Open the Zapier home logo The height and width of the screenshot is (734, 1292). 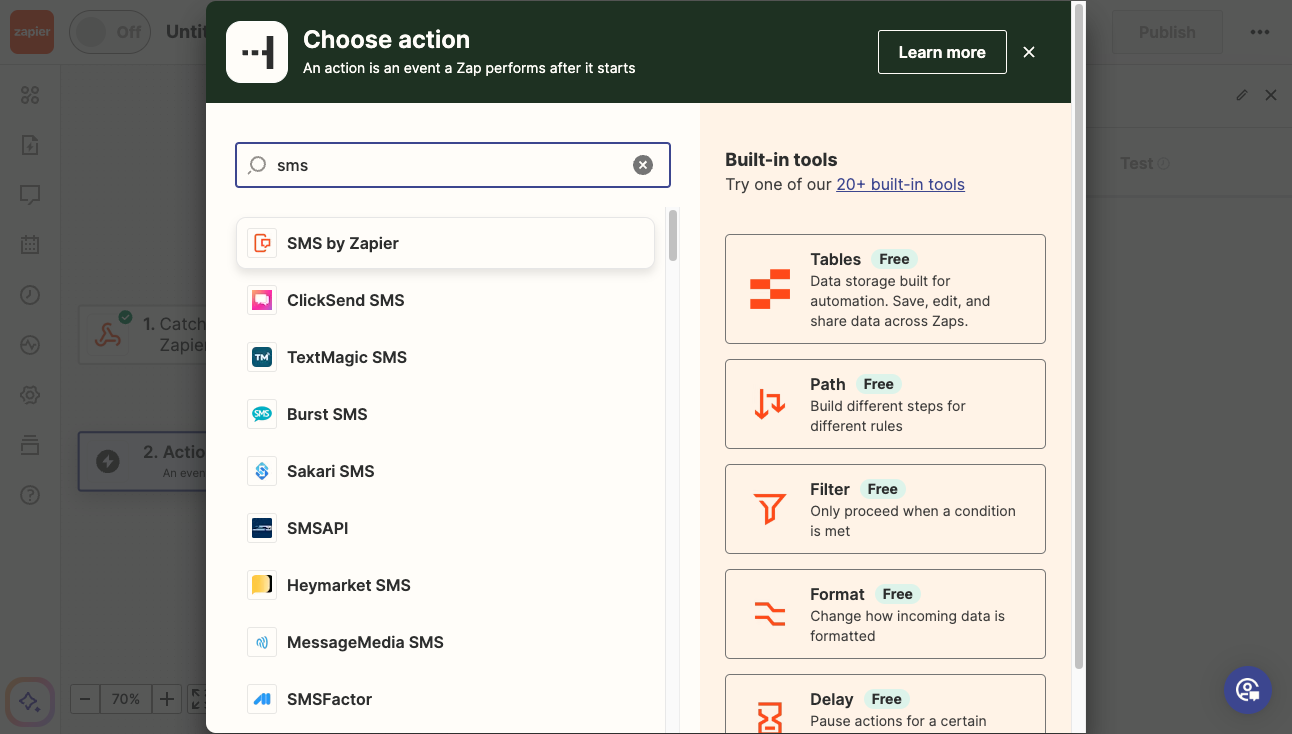31,32
